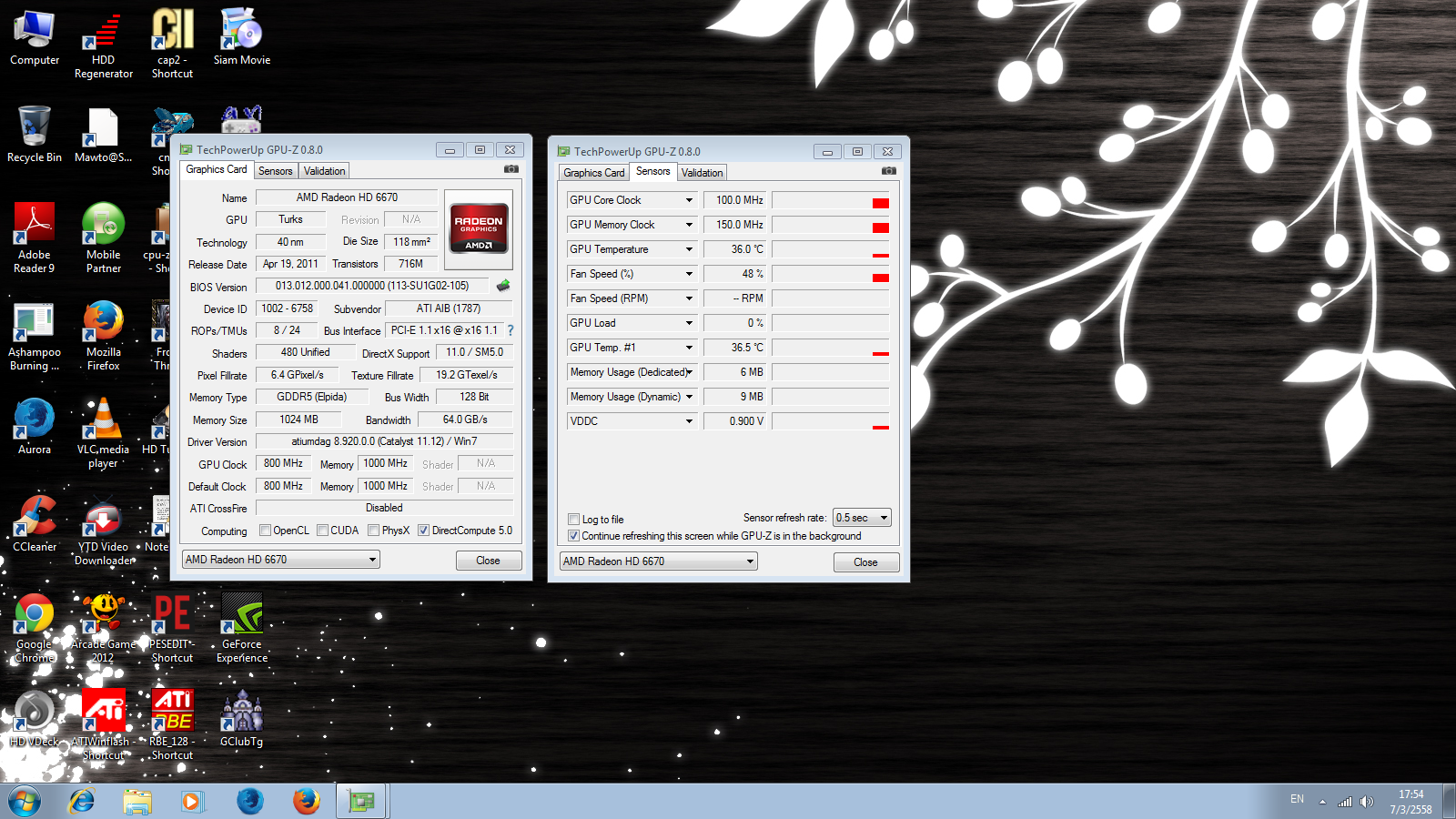
Task: Open Siam Movie desktop icon
Action: pyautogui.click(x=242, y=37)
